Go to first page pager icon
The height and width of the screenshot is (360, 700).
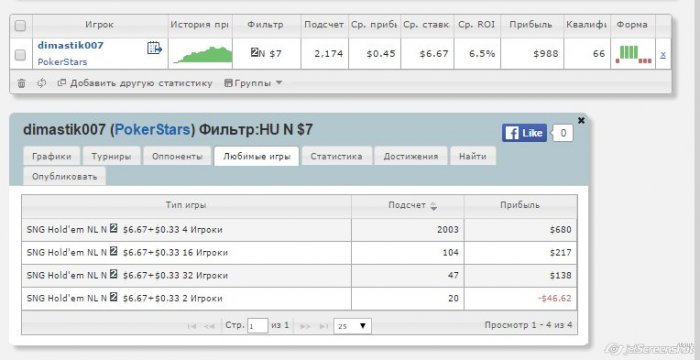click(x=192, y=326)
